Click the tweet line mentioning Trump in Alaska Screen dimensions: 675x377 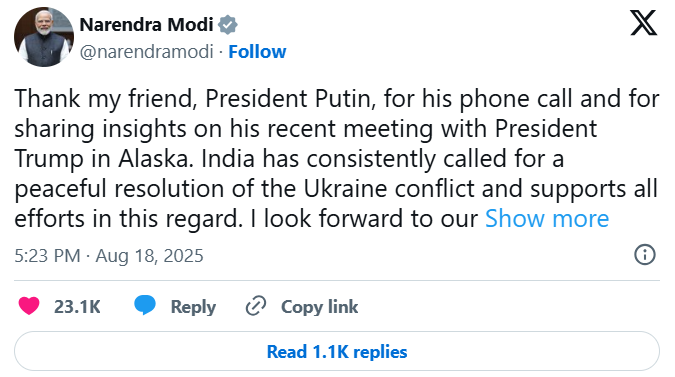[289, 159]
